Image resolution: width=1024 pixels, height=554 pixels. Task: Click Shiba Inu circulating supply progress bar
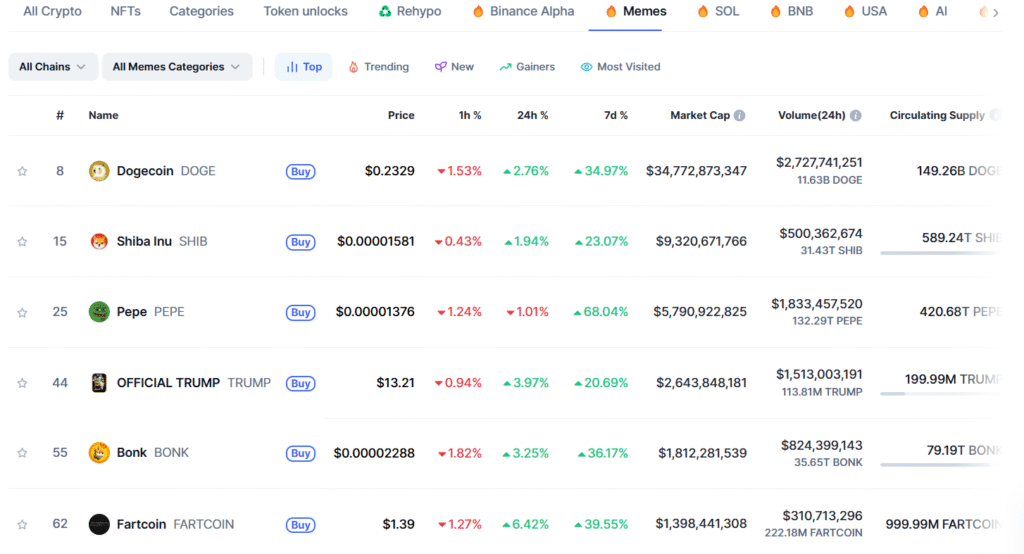coord(940,253)
